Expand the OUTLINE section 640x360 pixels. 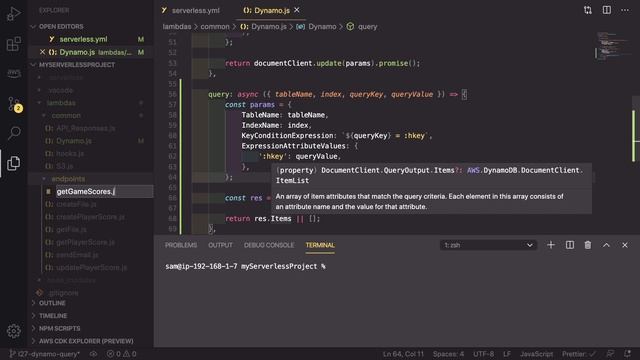point(52,303)
